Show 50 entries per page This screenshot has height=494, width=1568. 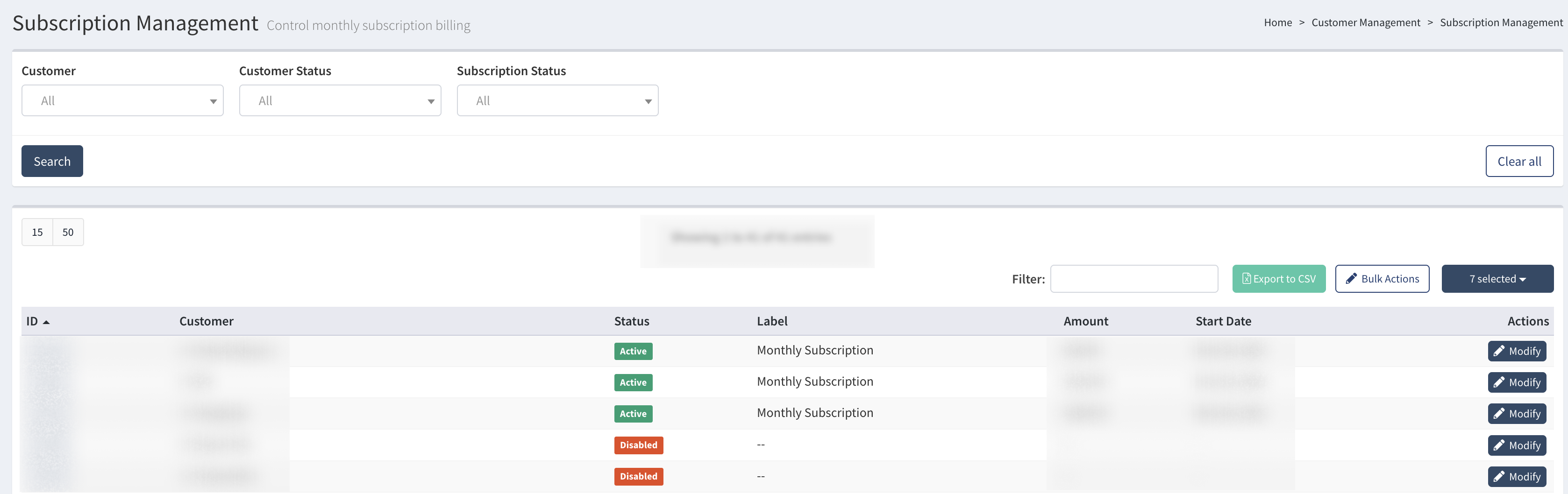tap(68, 233)
